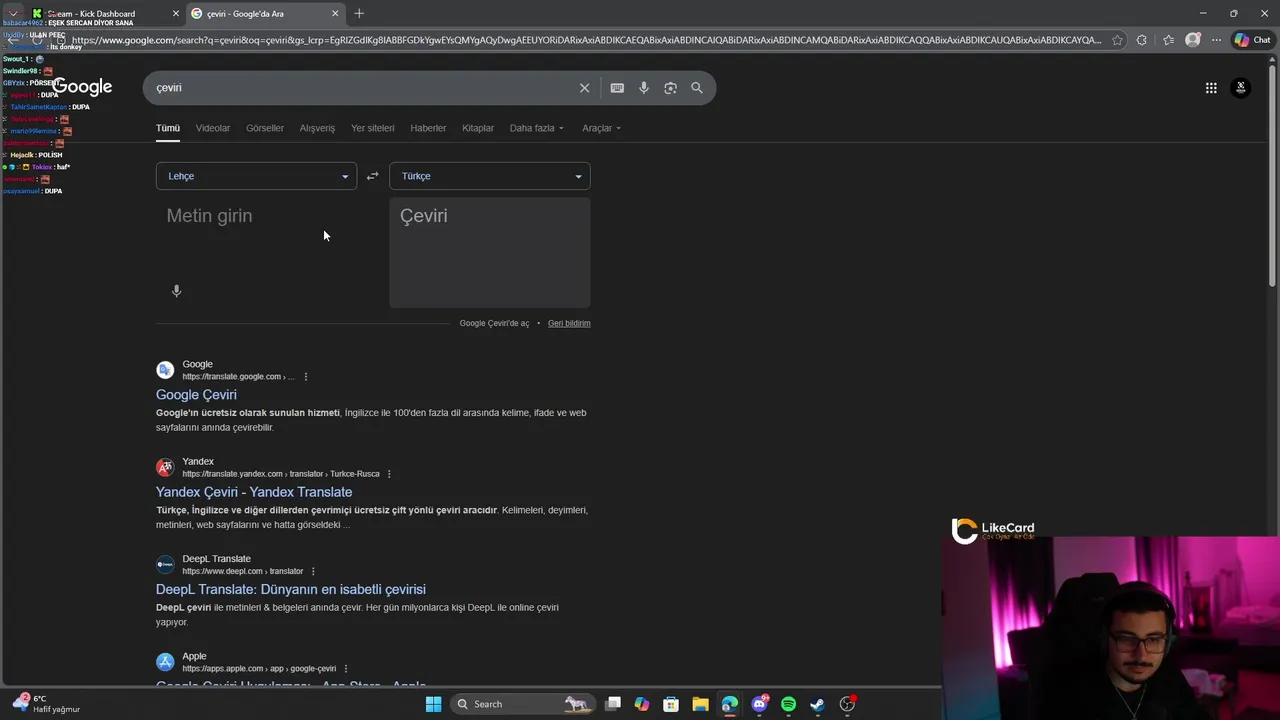Bookmark this page with the star icon
The image size is (1280, 720).
point(1117,40)
